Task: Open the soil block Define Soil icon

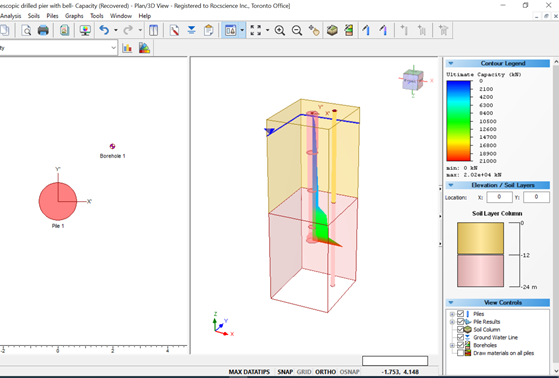Action: pos(332,30)
